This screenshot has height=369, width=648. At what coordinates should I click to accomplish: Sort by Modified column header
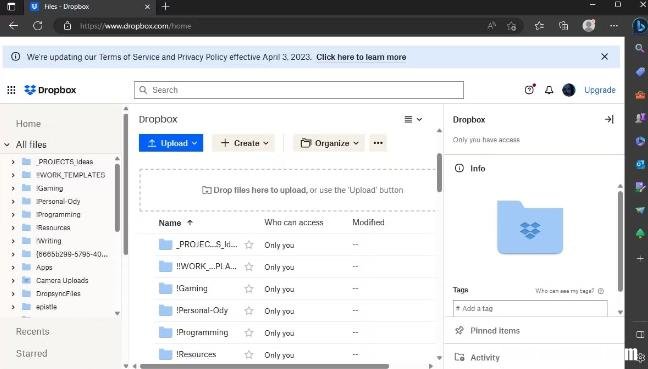[368, 222]
